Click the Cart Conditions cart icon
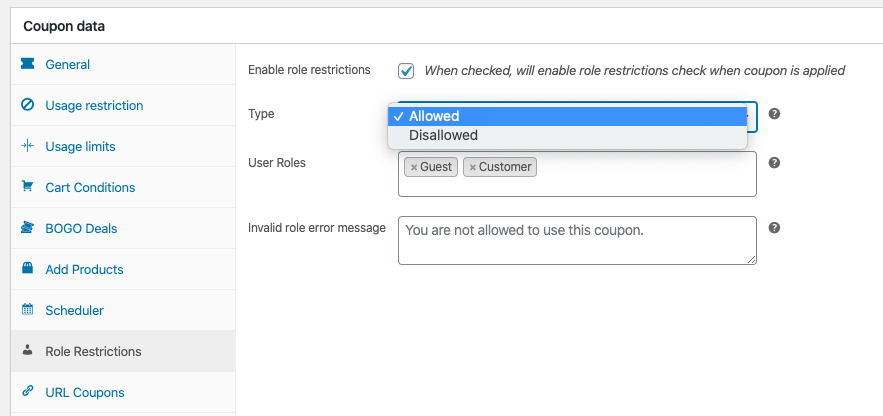This screenshot has height=416, width=883. 27,187
